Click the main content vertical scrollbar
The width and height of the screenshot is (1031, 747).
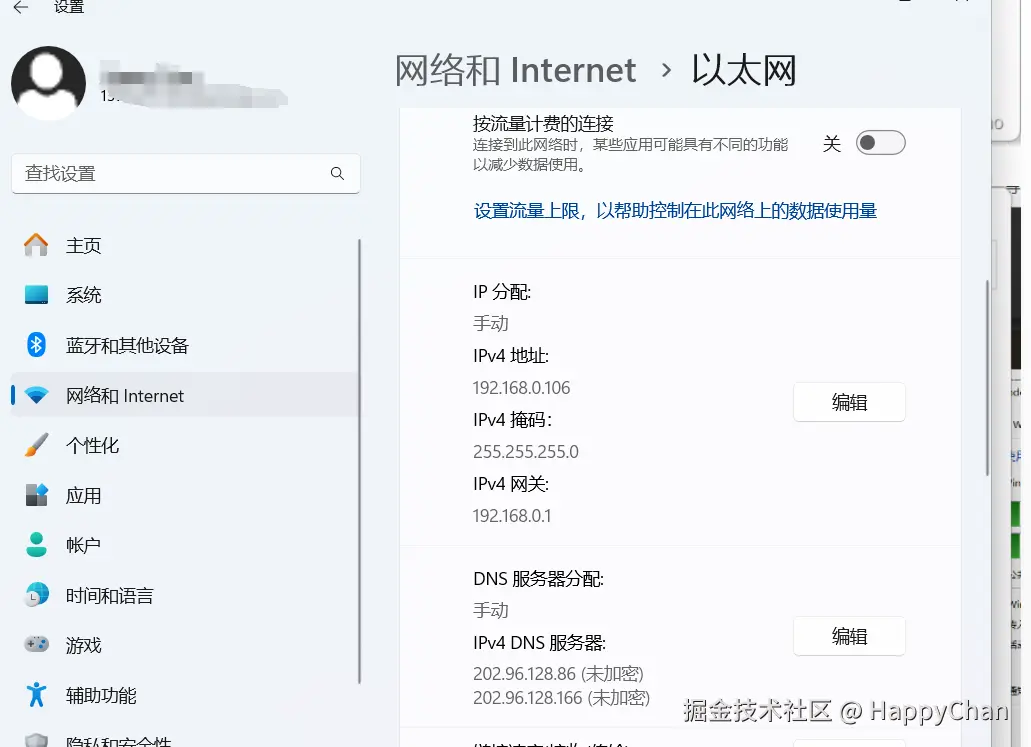pyautogui.click(x=987, y=378)
